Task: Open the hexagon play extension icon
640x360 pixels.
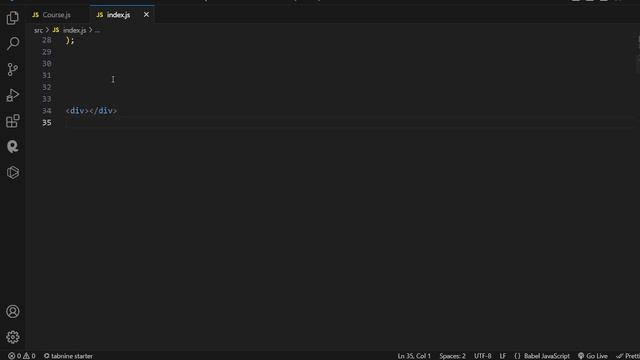Action: click(13, 172)
